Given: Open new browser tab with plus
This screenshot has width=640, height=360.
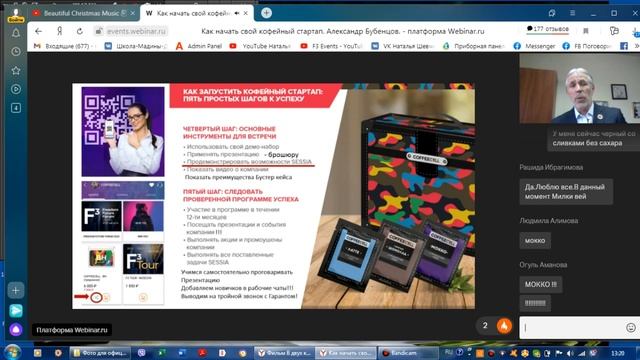Looking at the screenshot, I should click(266, 13).
